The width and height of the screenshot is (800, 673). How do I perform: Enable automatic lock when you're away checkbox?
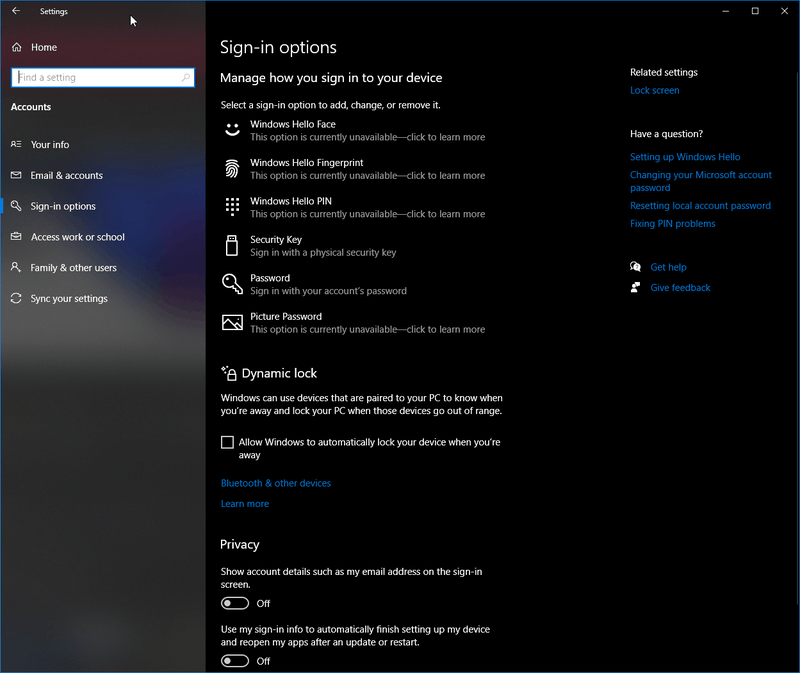[227, 442]
